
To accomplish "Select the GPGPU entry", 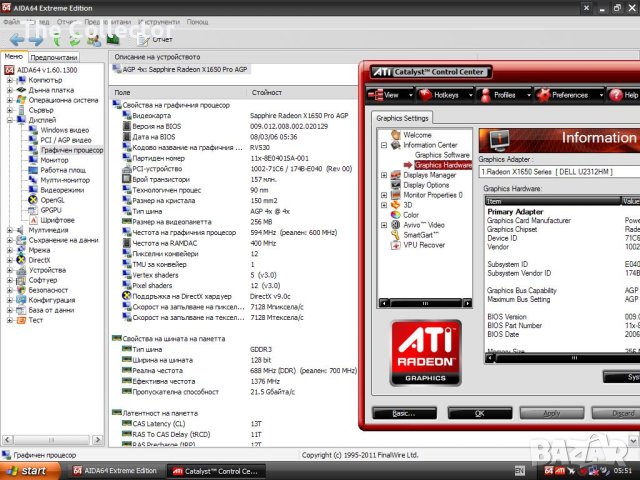I will (51, 210).
